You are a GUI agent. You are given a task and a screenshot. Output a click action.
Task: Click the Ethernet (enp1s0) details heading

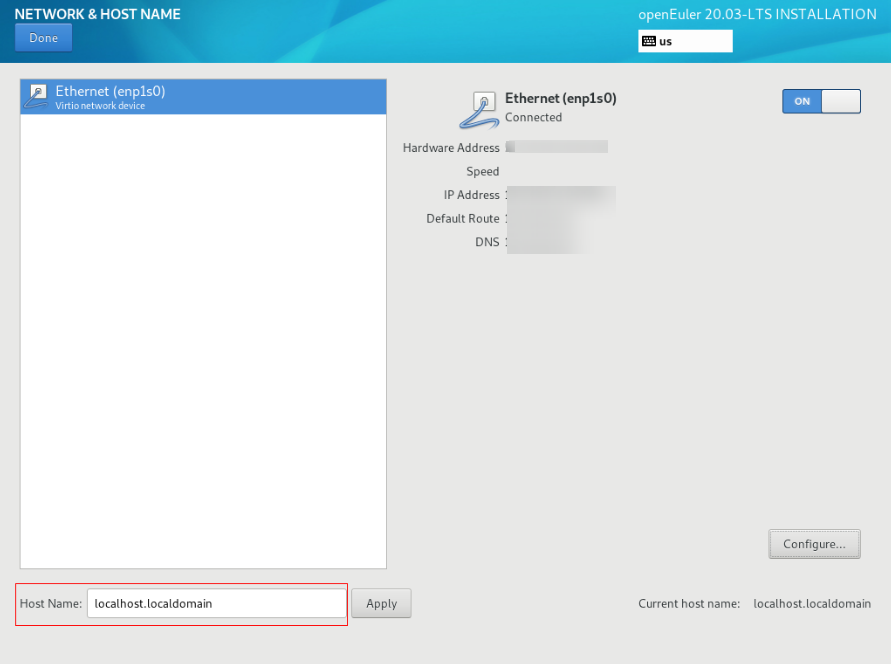tap(561, 99)
